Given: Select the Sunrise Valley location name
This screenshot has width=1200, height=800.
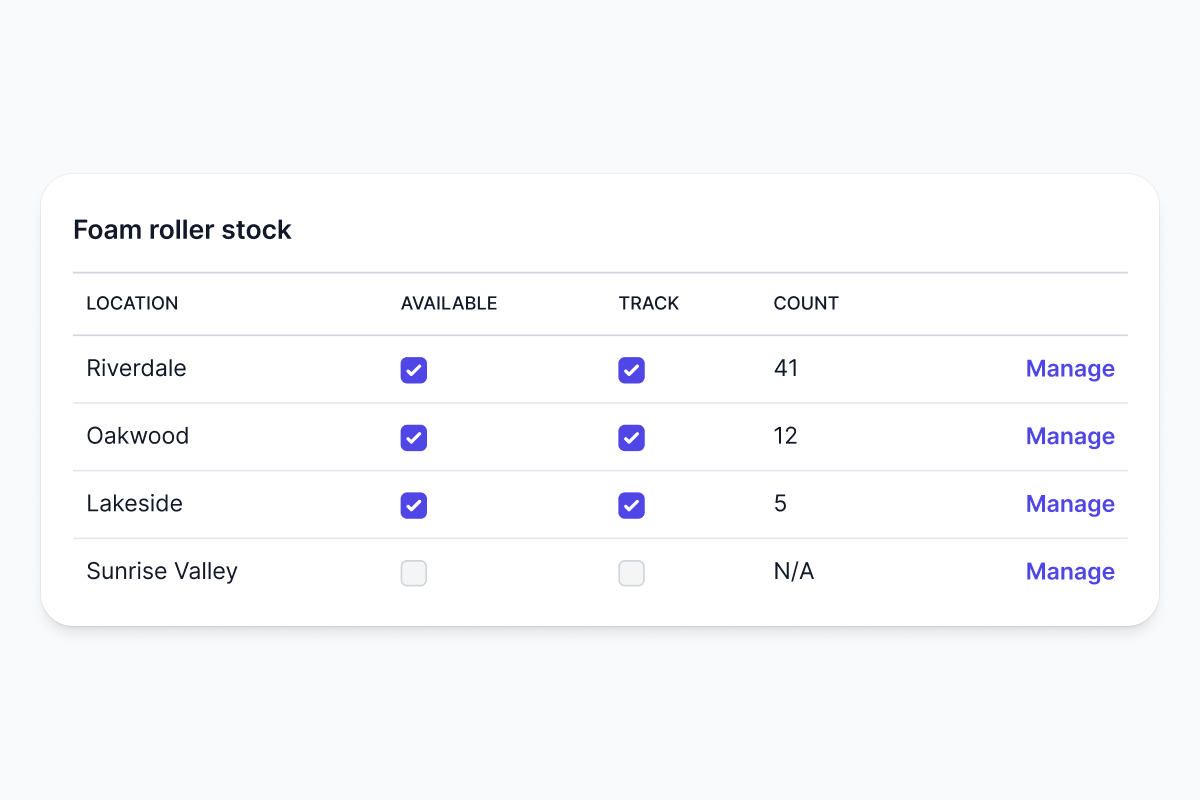Looking at the screenshot, I should click(x=162, y=571).
